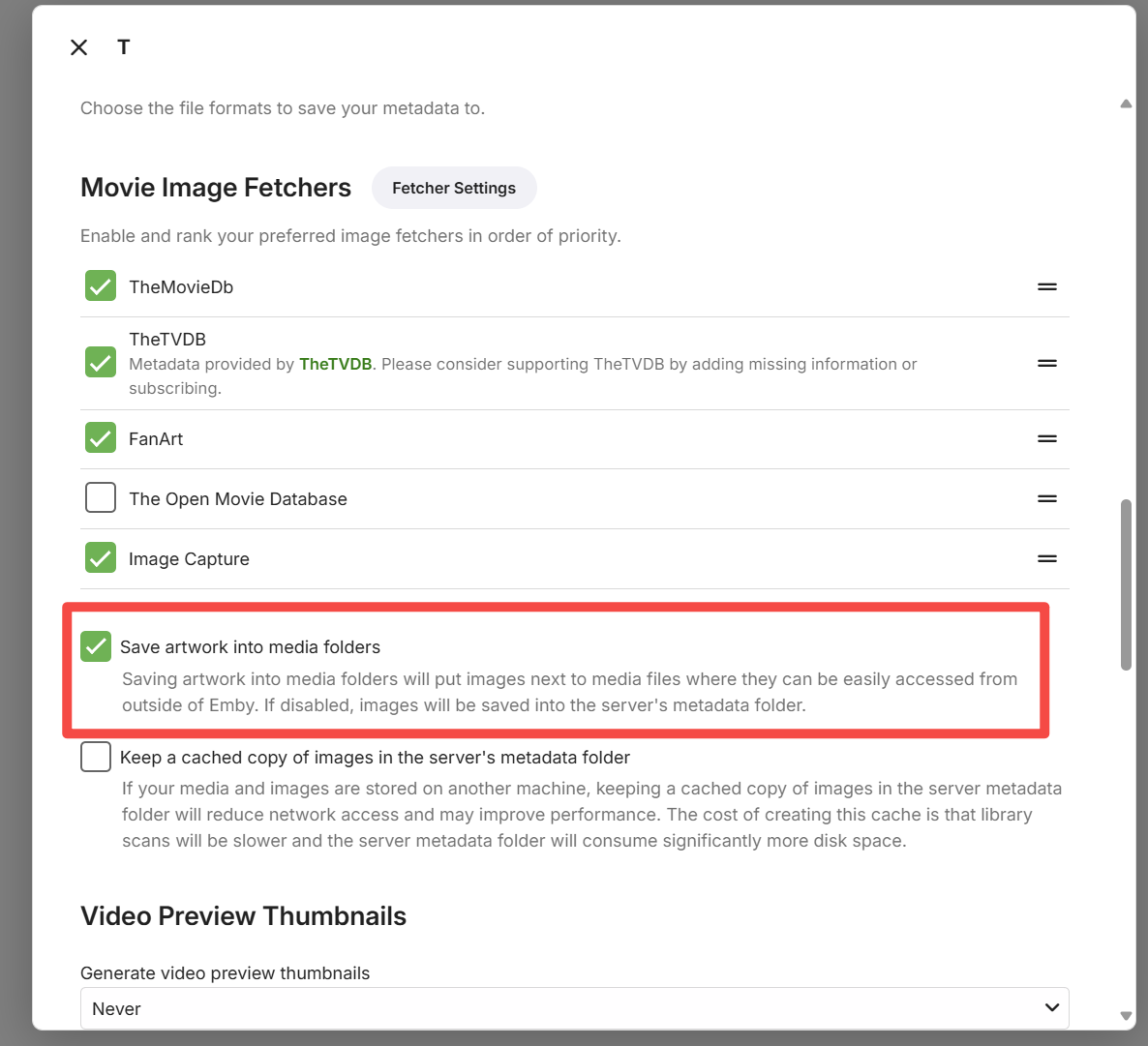This screenshot has height=1046, width=1148.
Task: Click TheTVDB drag reorder handle
Action: 1046,364
